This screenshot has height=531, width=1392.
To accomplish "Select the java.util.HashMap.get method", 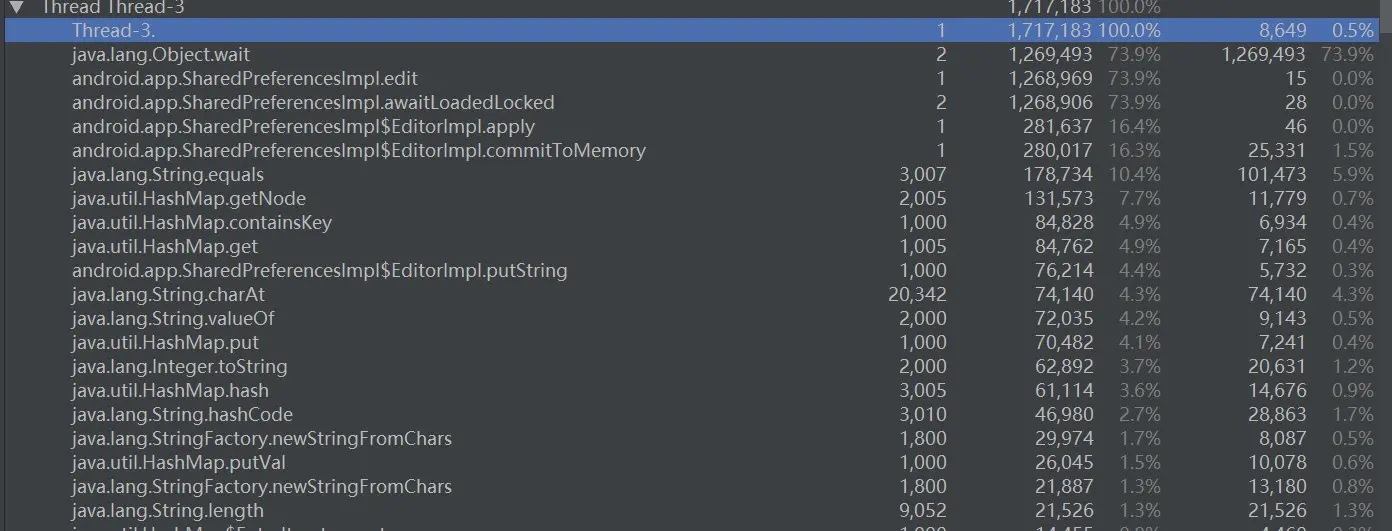I will pos(696,246).
